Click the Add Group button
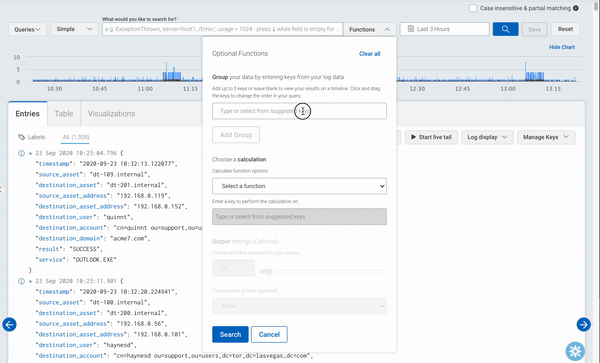 [236, 135]
